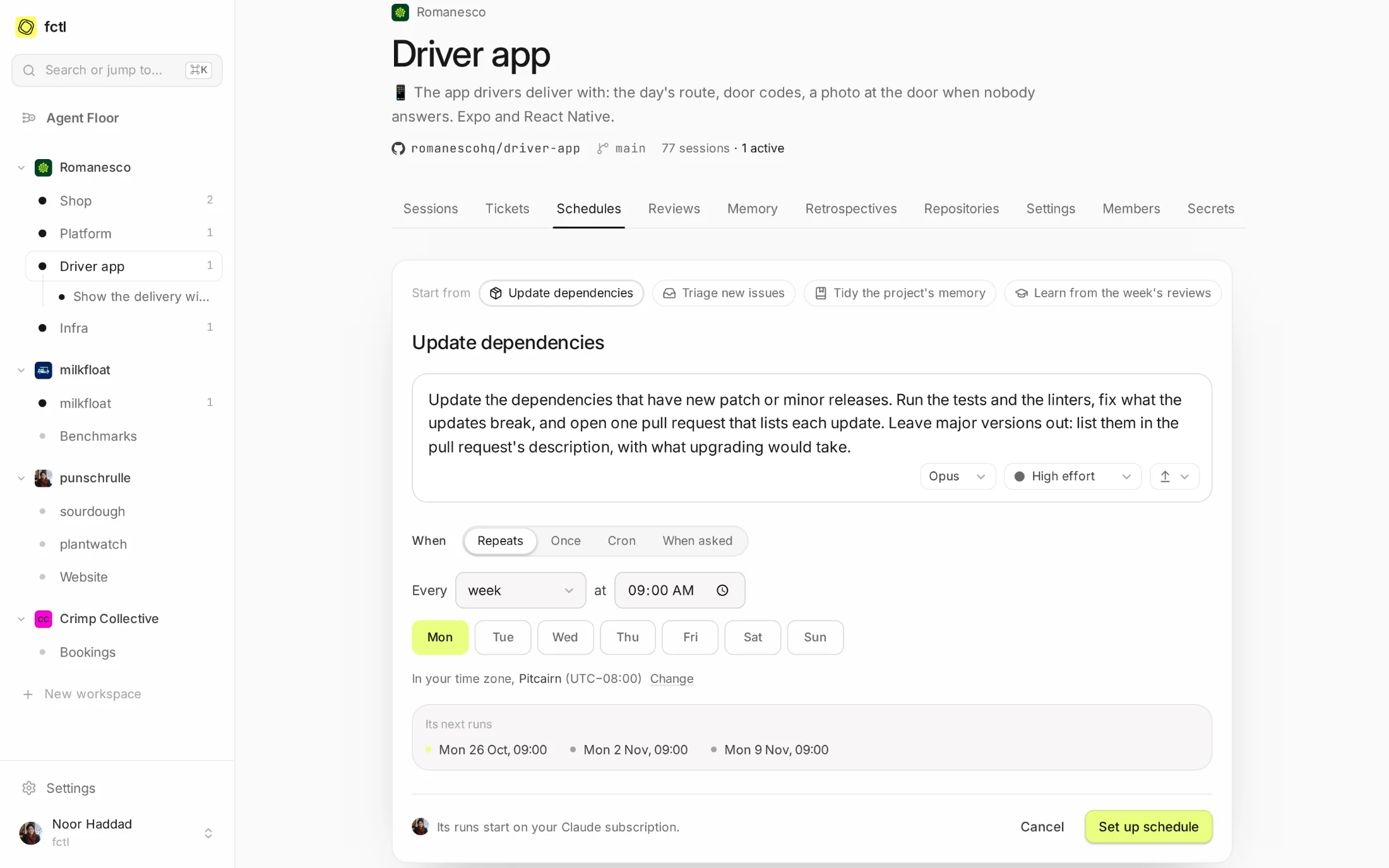Click the Change time zone link
1389x868 pixels.
coord(672,679)
